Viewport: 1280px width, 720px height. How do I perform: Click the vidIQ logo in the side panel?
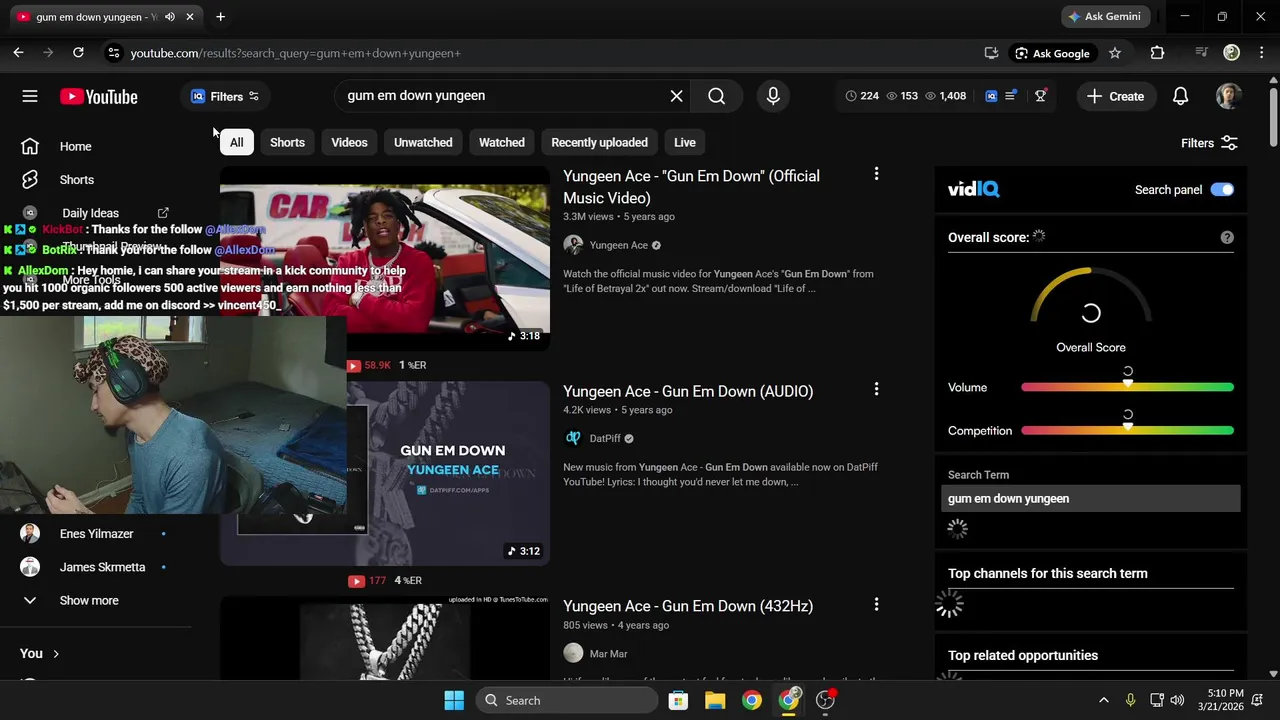[x=974, y=189]
